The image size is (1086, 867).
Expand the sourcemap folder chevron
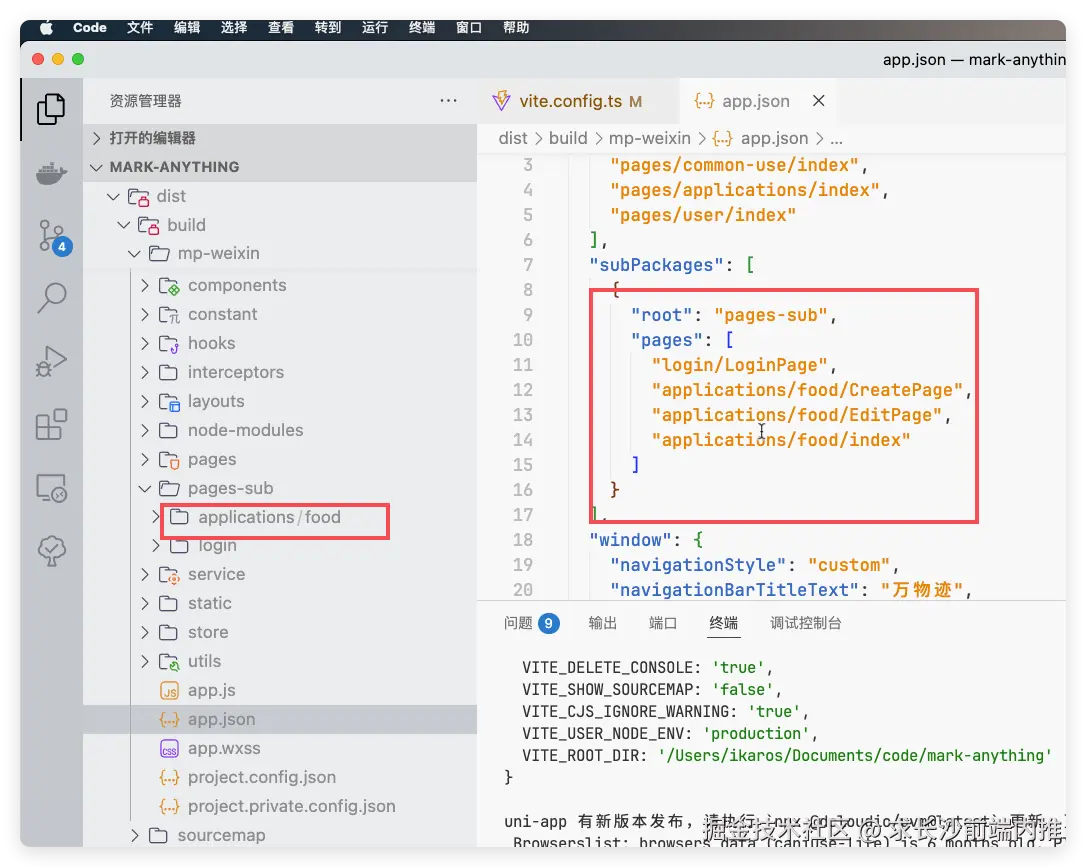click(x=134, y=836)
